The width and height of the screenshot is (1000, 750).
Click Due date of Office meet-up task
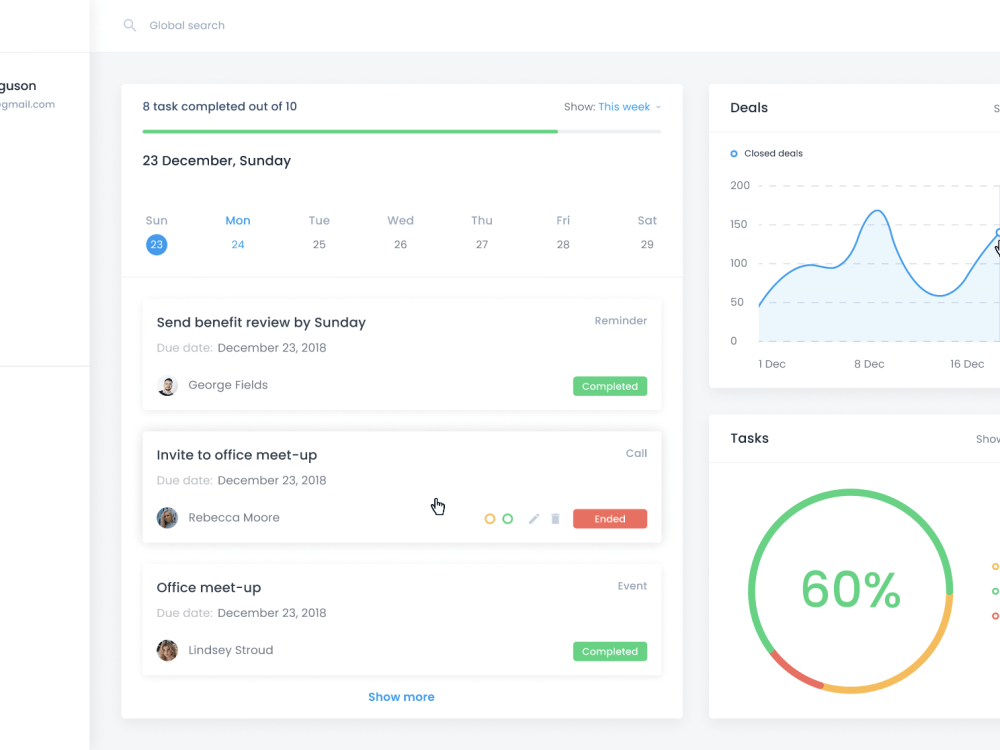point(241,613)
